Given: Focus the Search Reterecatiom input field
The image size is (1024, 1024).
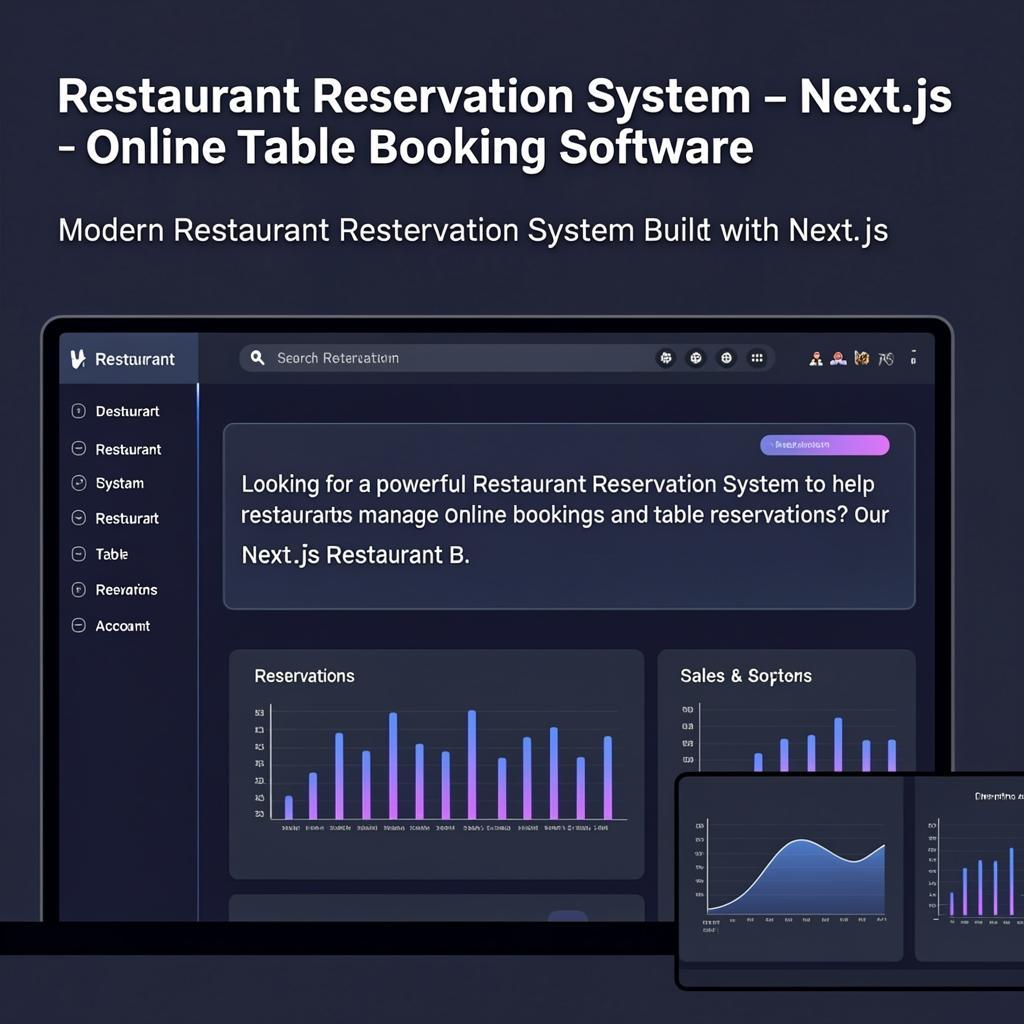Looking at the screenshot, I should 507,358.
